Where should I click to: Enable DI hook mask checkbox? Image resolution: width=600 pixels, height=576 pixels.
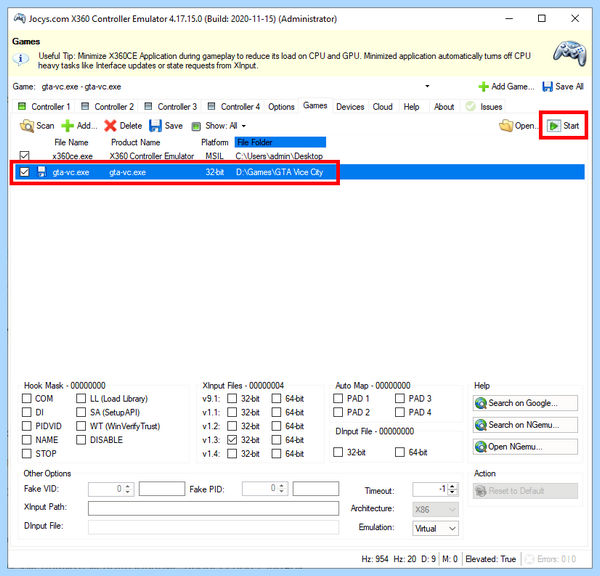click(x=26, y=412)
